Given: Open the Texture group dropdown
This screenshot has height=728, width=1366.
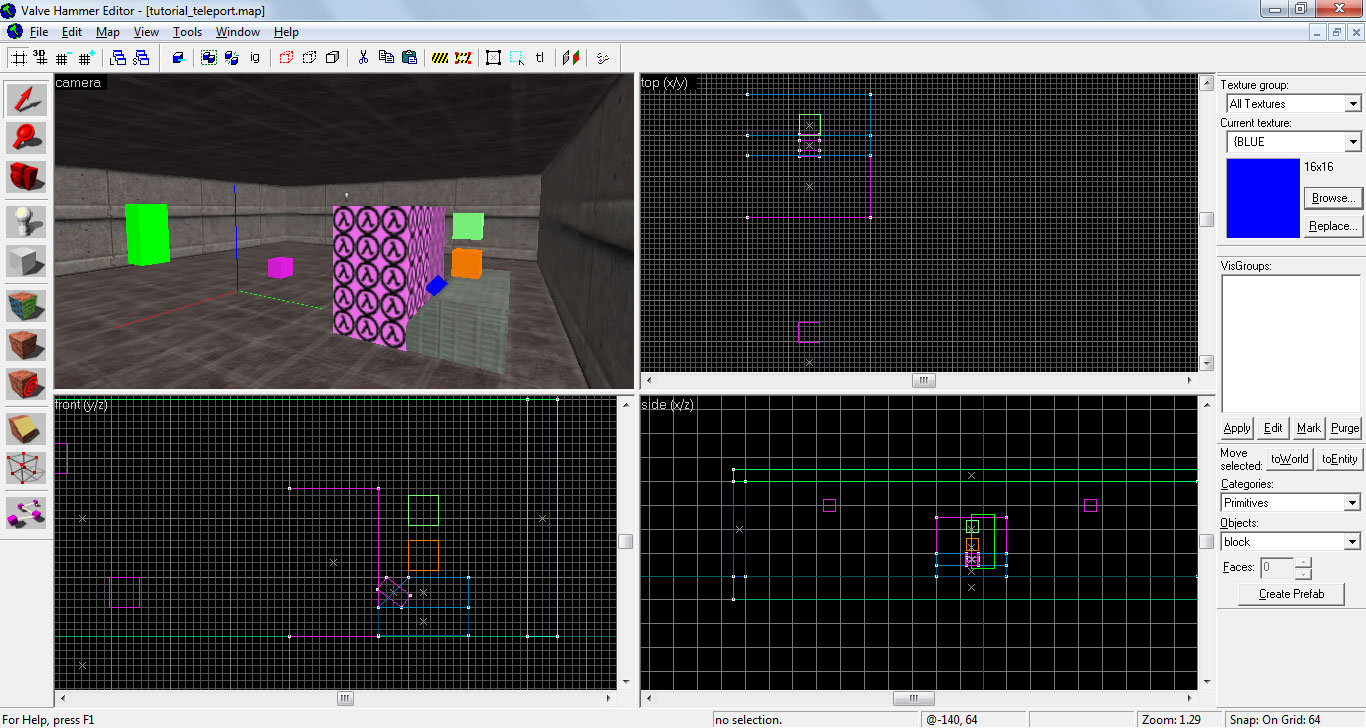Looking at the screenshot, I should (x=1293, y=104).
